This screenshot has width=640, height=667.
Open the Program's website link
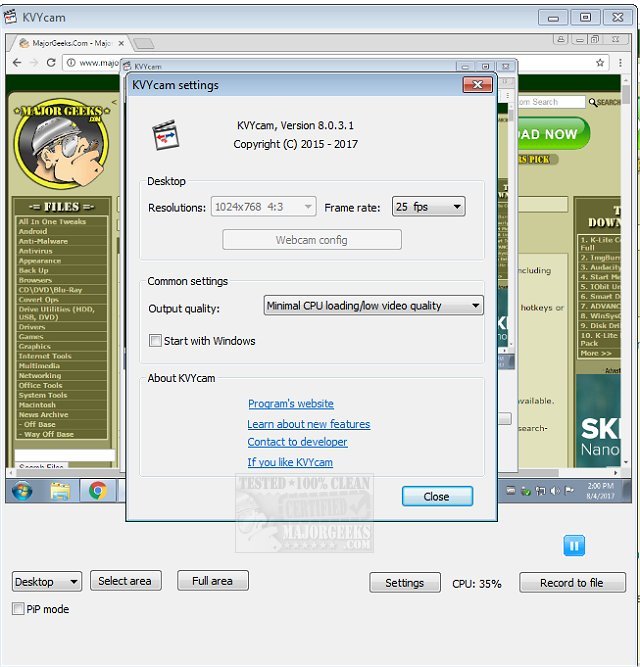tap(291, 404)
